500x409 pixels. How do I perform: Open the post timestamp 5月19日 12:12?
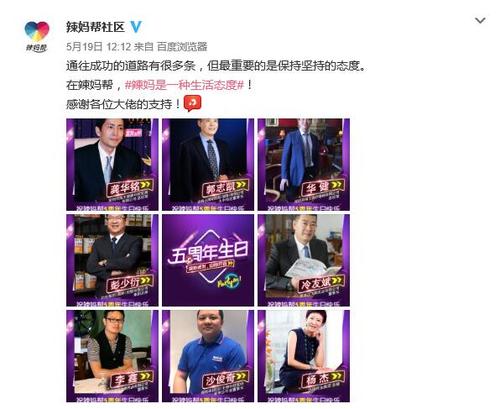[99, 46]
